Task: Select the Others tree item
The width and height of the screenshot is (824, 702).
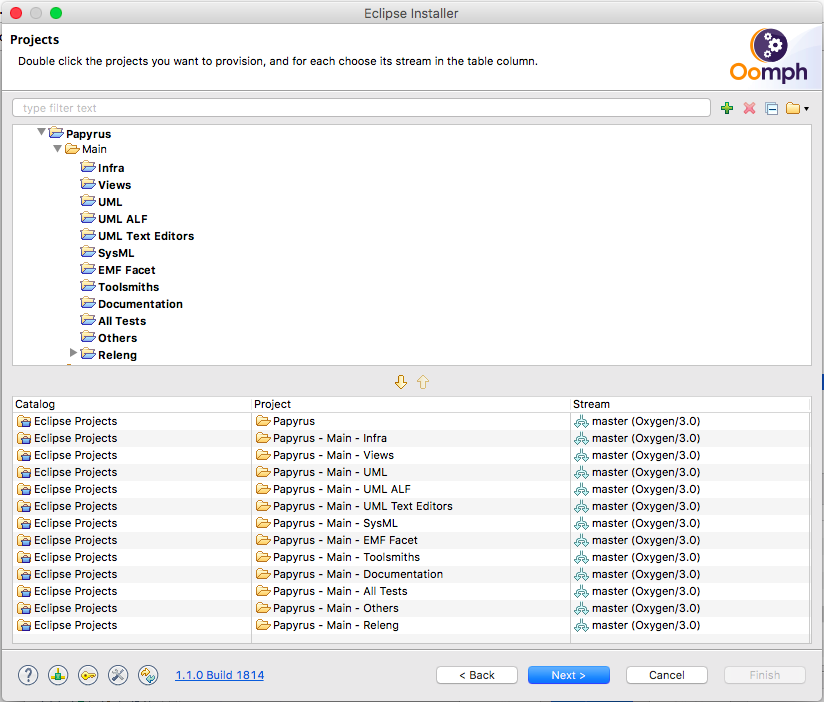Action: tap(118, 338)
